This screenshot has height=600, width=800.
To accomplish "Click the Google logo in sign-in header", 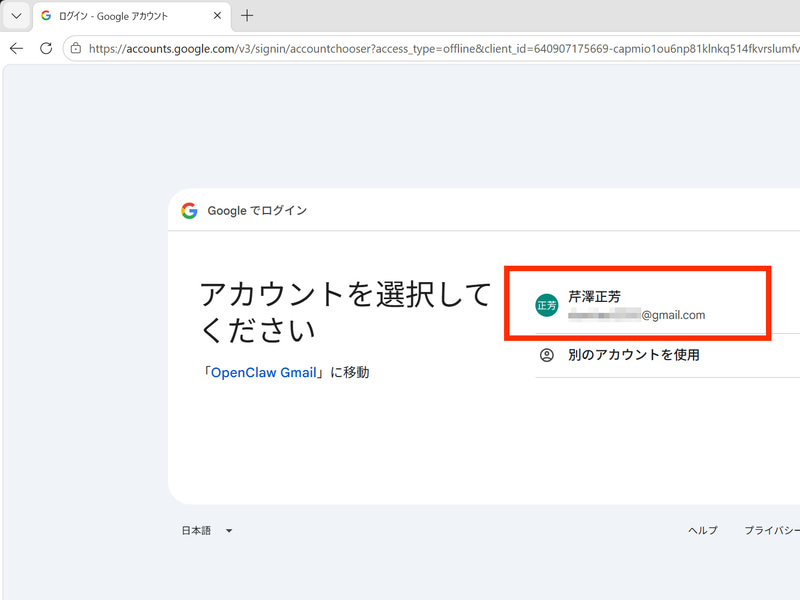I will point(189,211).
